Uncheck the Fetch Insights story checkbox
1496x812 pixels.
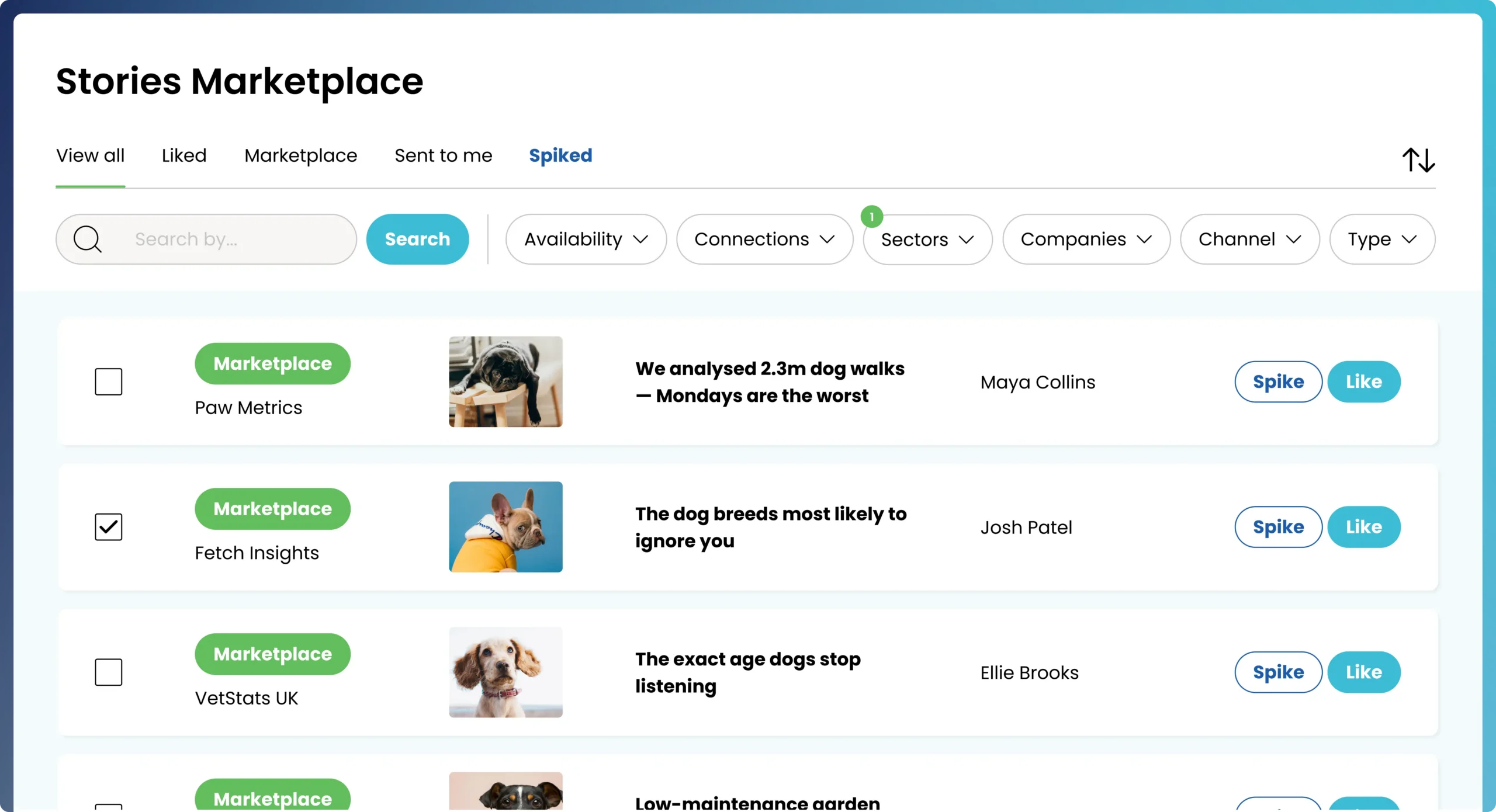coord(109,527)
